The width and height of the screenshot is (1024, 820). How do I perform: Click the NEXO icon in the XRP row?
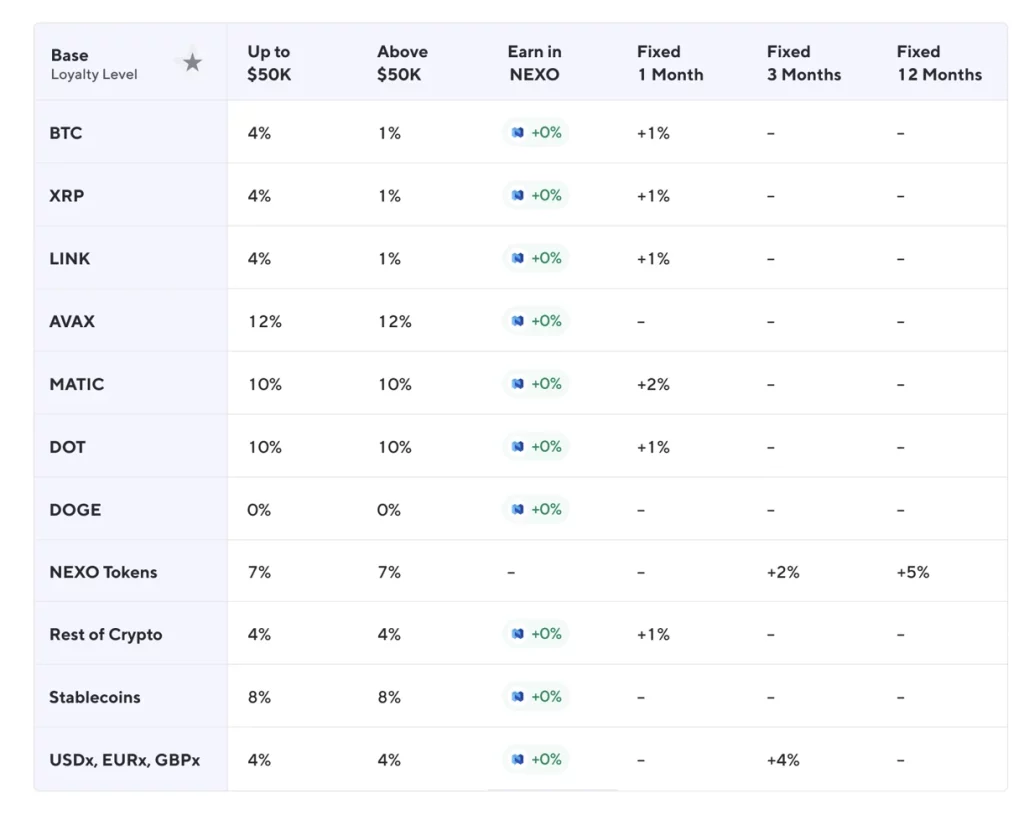[x=518, y=196]
